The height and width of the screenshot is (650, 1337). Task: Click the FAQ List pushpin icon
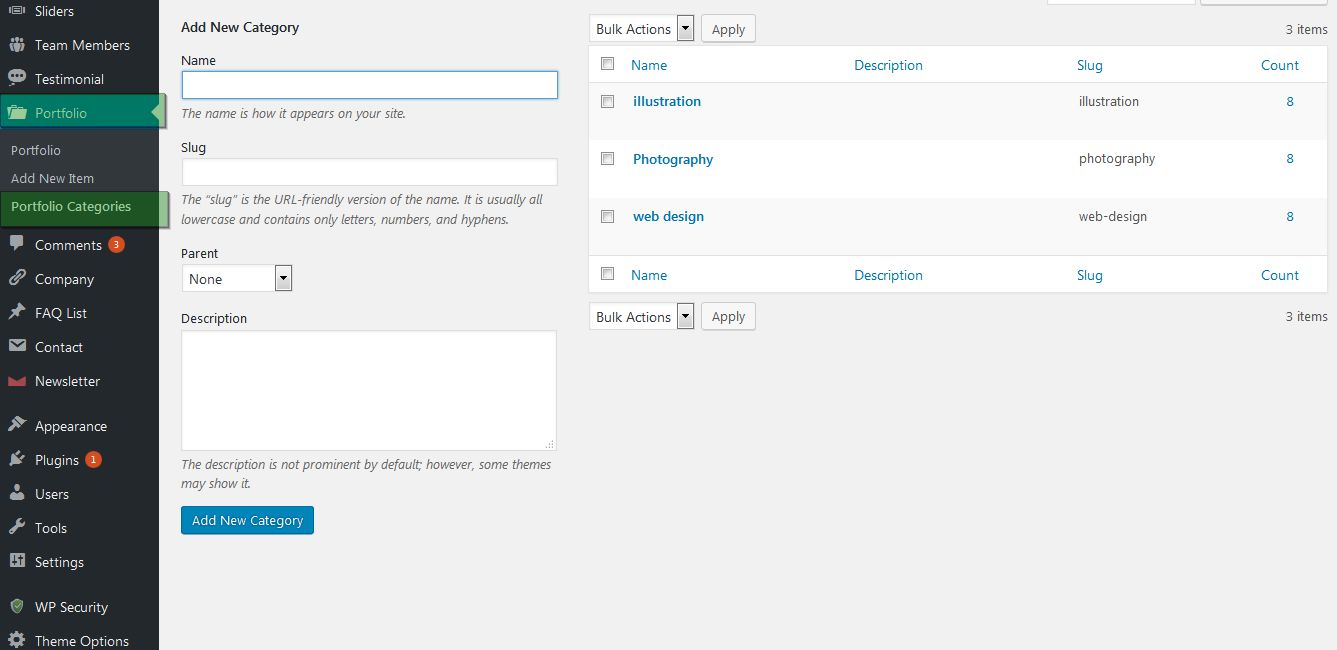(x=16, y=312)
